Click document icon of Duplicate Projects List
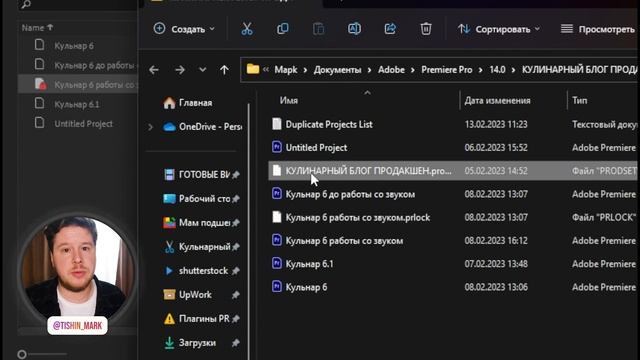 click(x=277, y=124)
